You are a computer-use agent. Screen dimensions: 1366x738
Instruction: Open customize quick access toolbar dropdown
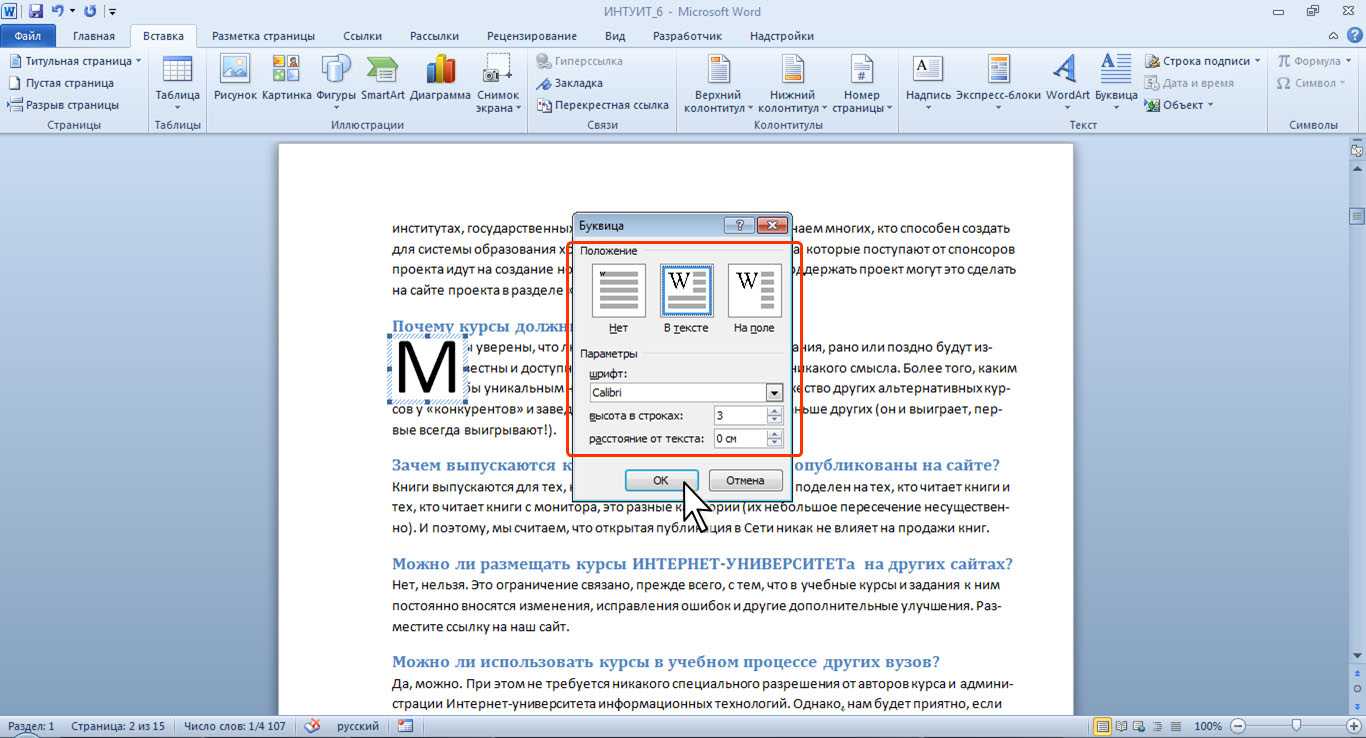click(x=112, y=12)
